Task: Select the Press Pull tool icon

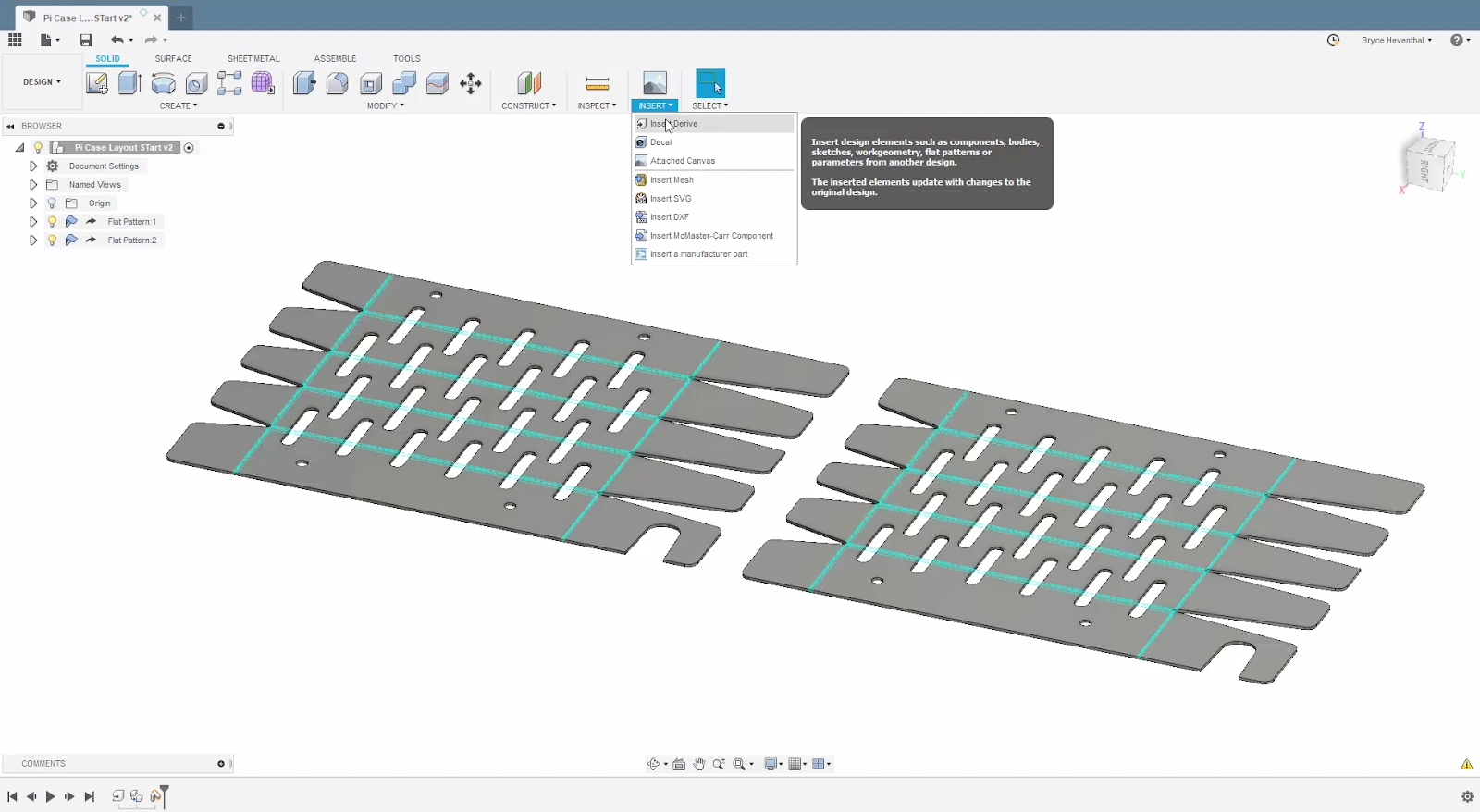Action: (x=304, y=83)
